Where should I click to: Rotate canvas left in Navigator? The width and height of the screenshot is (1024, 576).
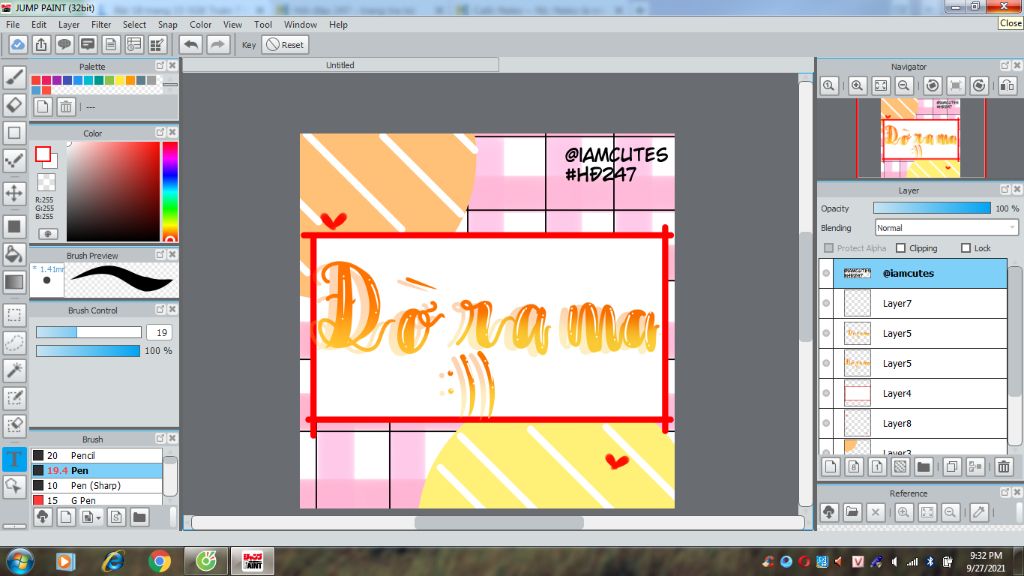pyautogui.click(x=933, y=86)
